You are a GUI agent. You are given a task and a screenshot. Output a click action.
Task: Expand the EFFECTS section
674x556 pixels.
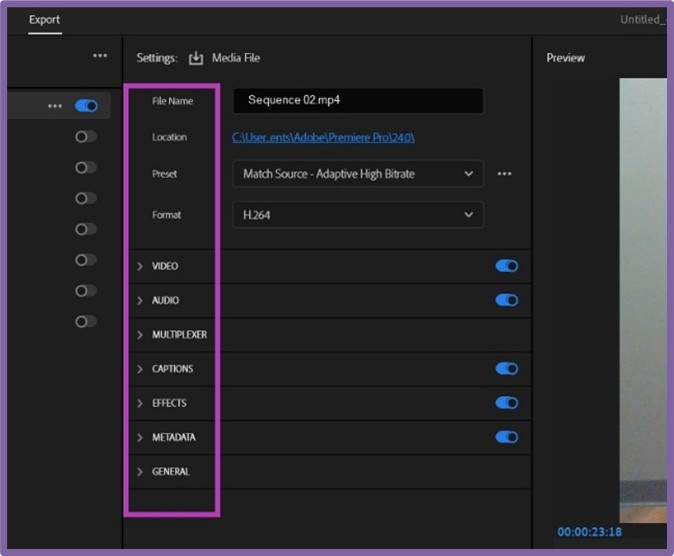(x=140, y=403)
